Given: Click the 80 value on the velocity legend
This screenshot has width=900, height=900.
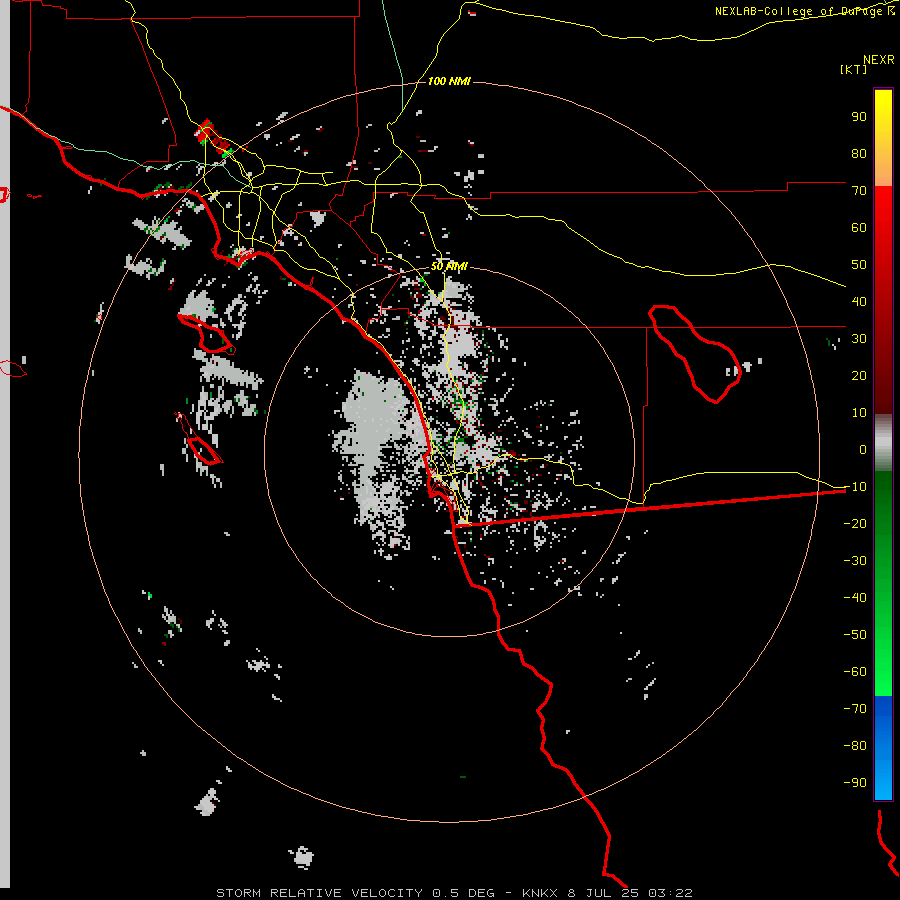Looking at the screenshot, I should [859, 153].
